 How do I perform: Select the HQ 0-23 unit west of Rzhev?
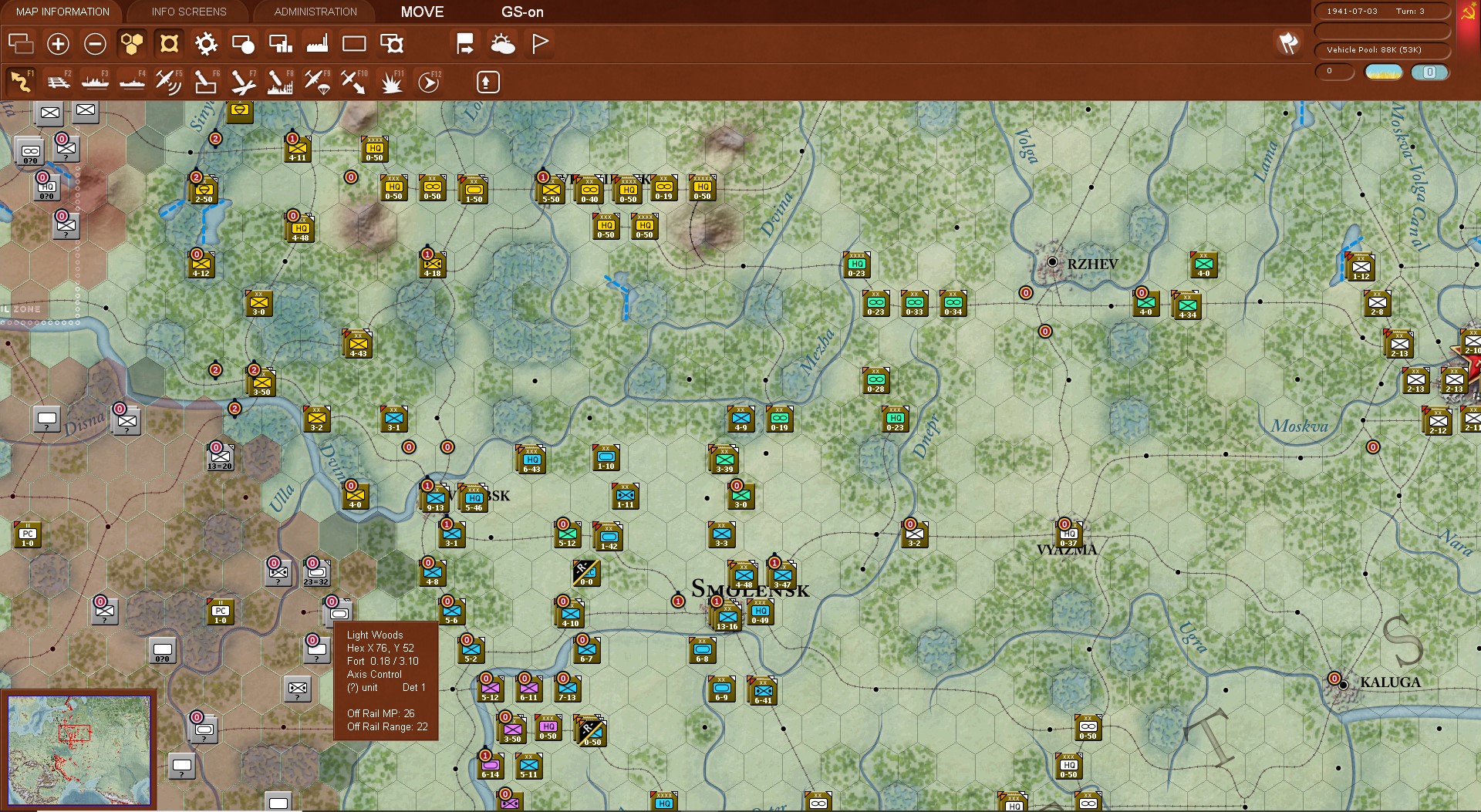[857, 265]
